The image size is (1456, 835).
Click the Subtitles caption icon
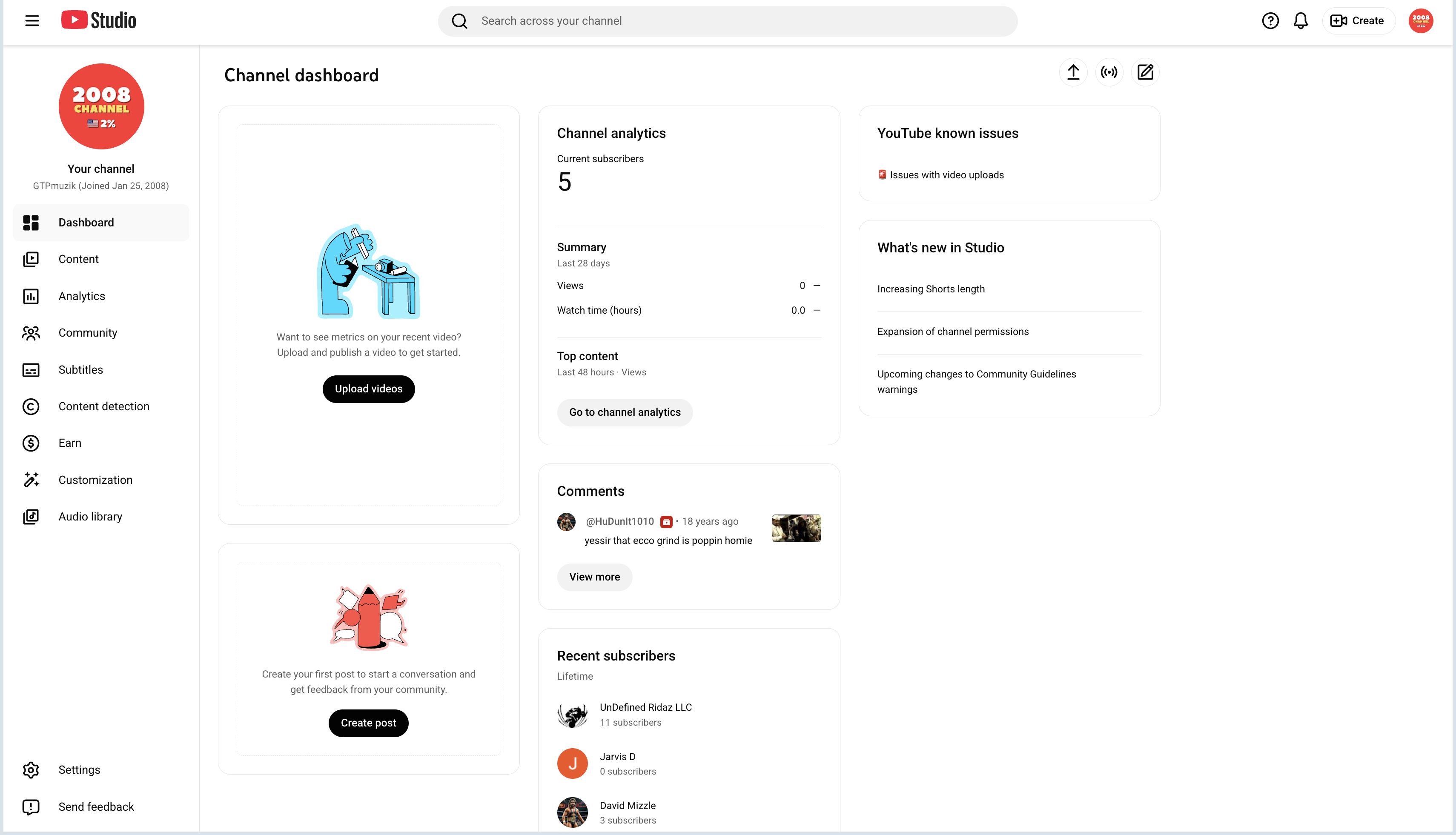click(x=31, y=370)
